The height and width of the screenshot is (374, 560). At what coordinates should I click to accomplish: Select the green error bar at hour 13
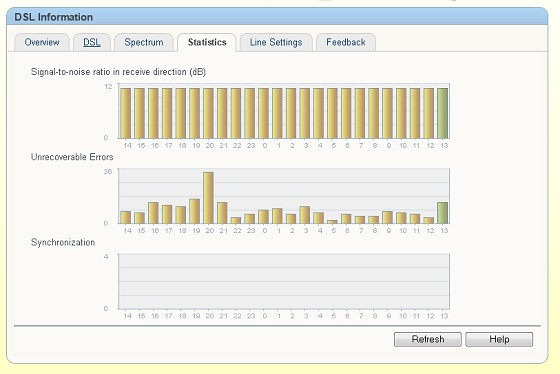coord(442,213)
